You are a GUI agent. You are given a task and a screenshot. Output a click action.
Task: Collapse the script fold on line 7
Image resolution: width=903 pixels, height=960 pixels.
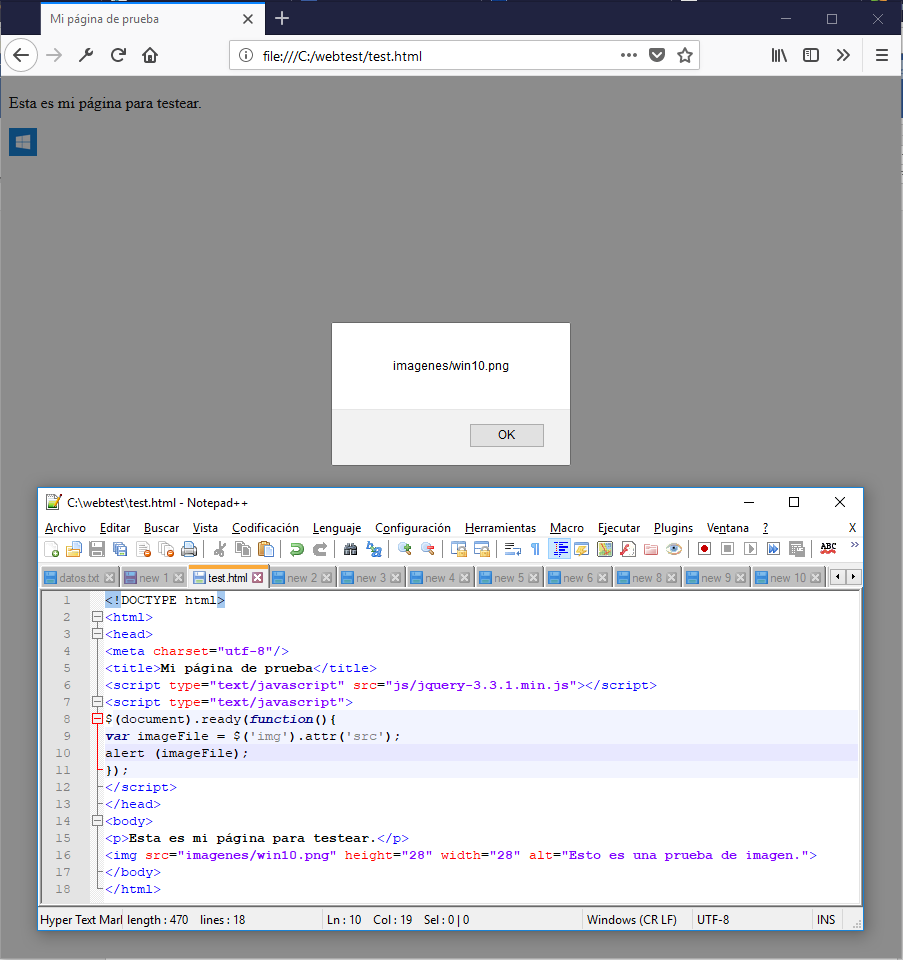(97, 702)
